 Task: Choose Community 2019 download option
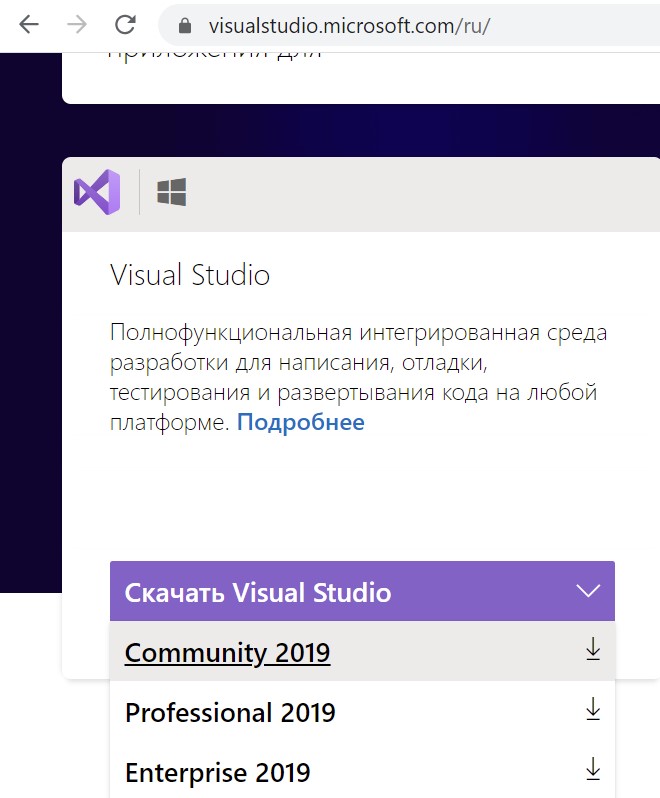coord(362,651)
